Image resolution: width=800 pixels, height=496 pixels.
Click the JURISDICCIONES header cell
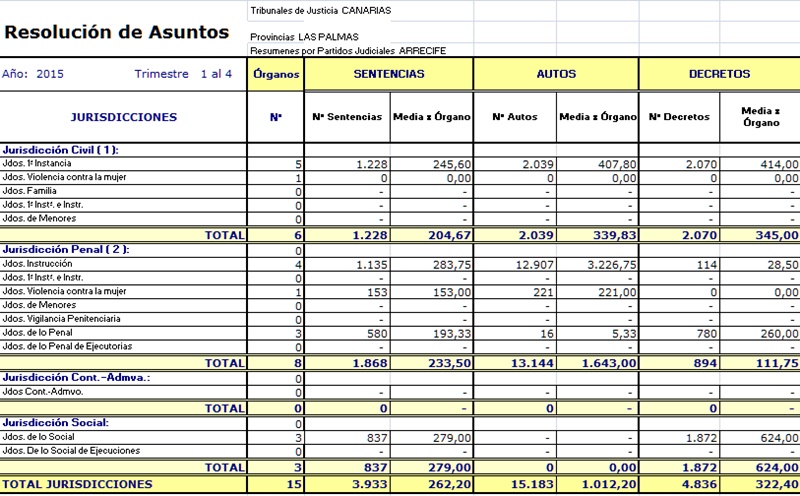click(x=124, y=117)
